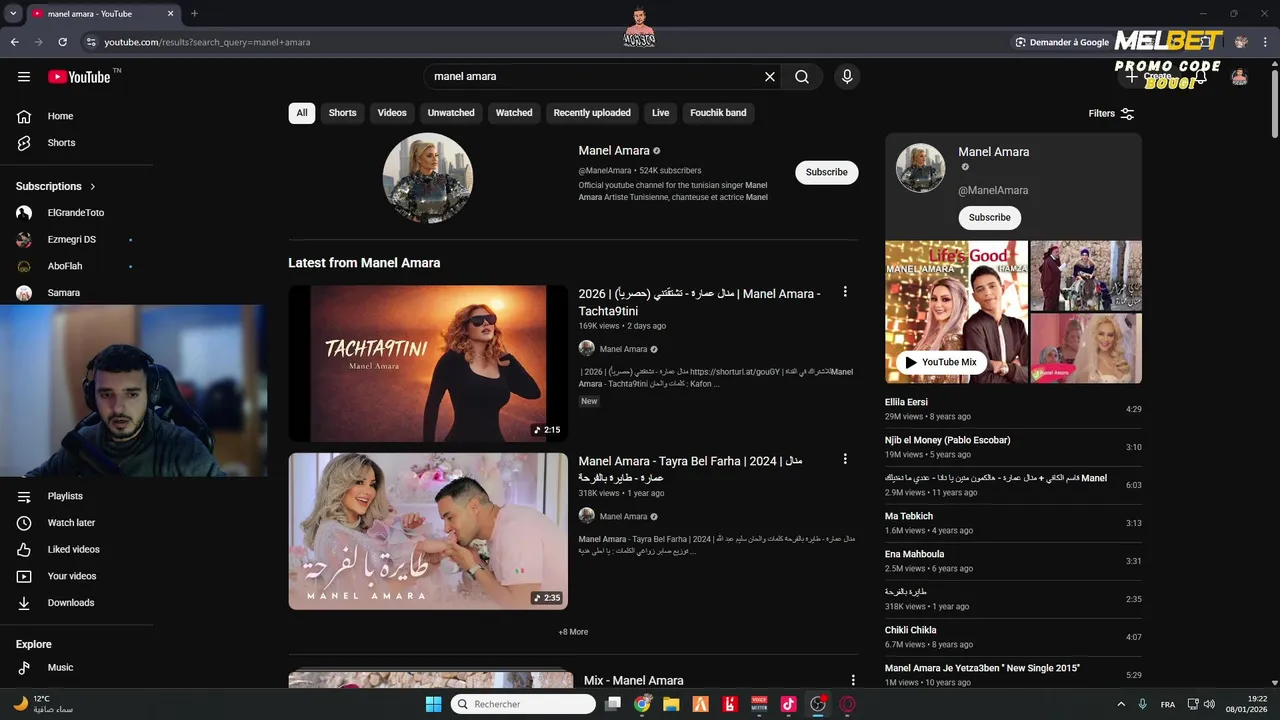Click Demander à Google button
Image resolution: width=1280 pixels, height=720 pixels.
[x=1062, y=42]
